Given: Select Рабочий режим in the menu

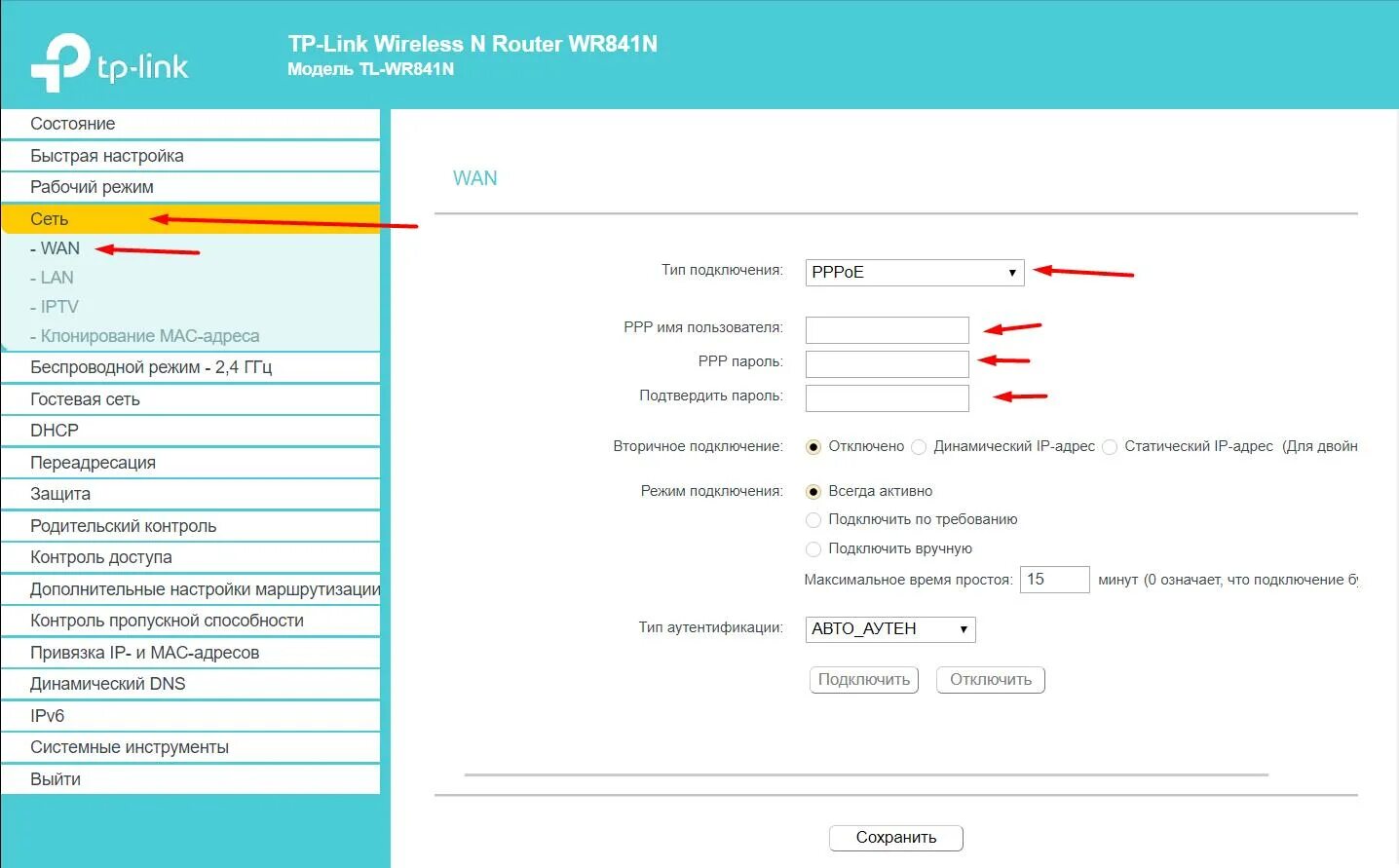Looking at the screenshot, I should coord(190,187).
